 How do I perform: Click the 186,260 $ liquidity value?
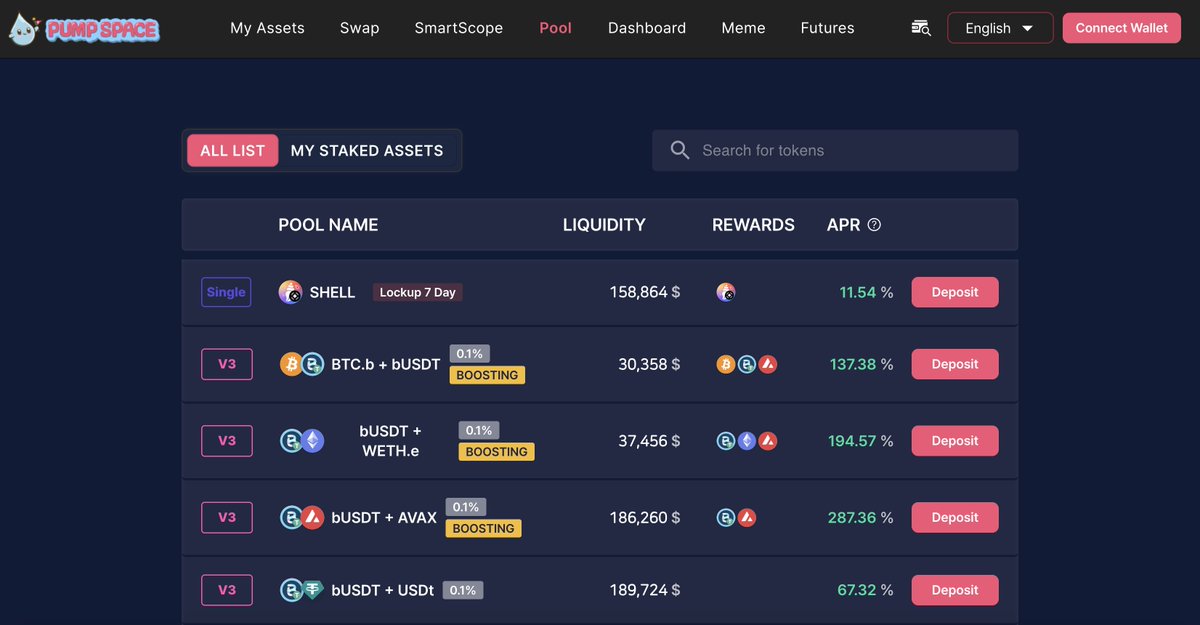point(645,518)
